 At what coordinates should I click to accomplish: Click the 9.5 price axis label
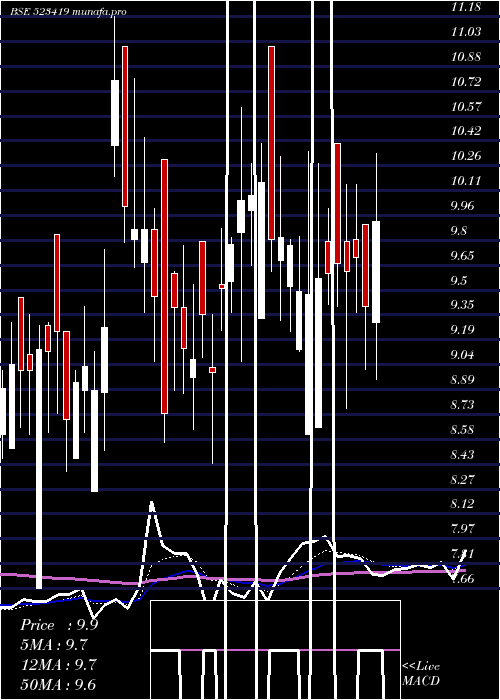[459, 280]
